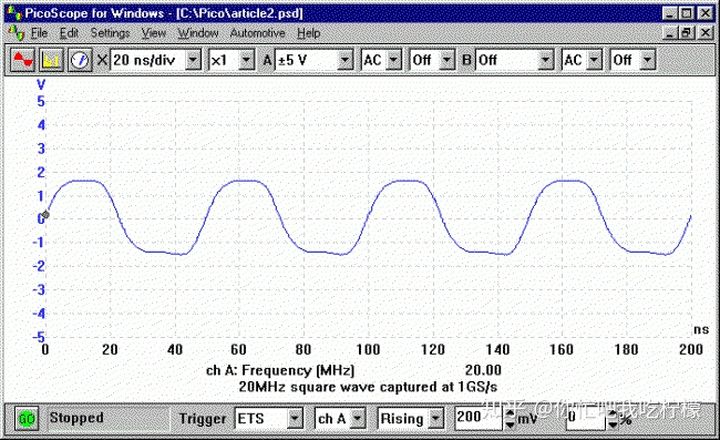720x440 pixels.
Task: Close the article2.psd document window
Action: [706, 33]
